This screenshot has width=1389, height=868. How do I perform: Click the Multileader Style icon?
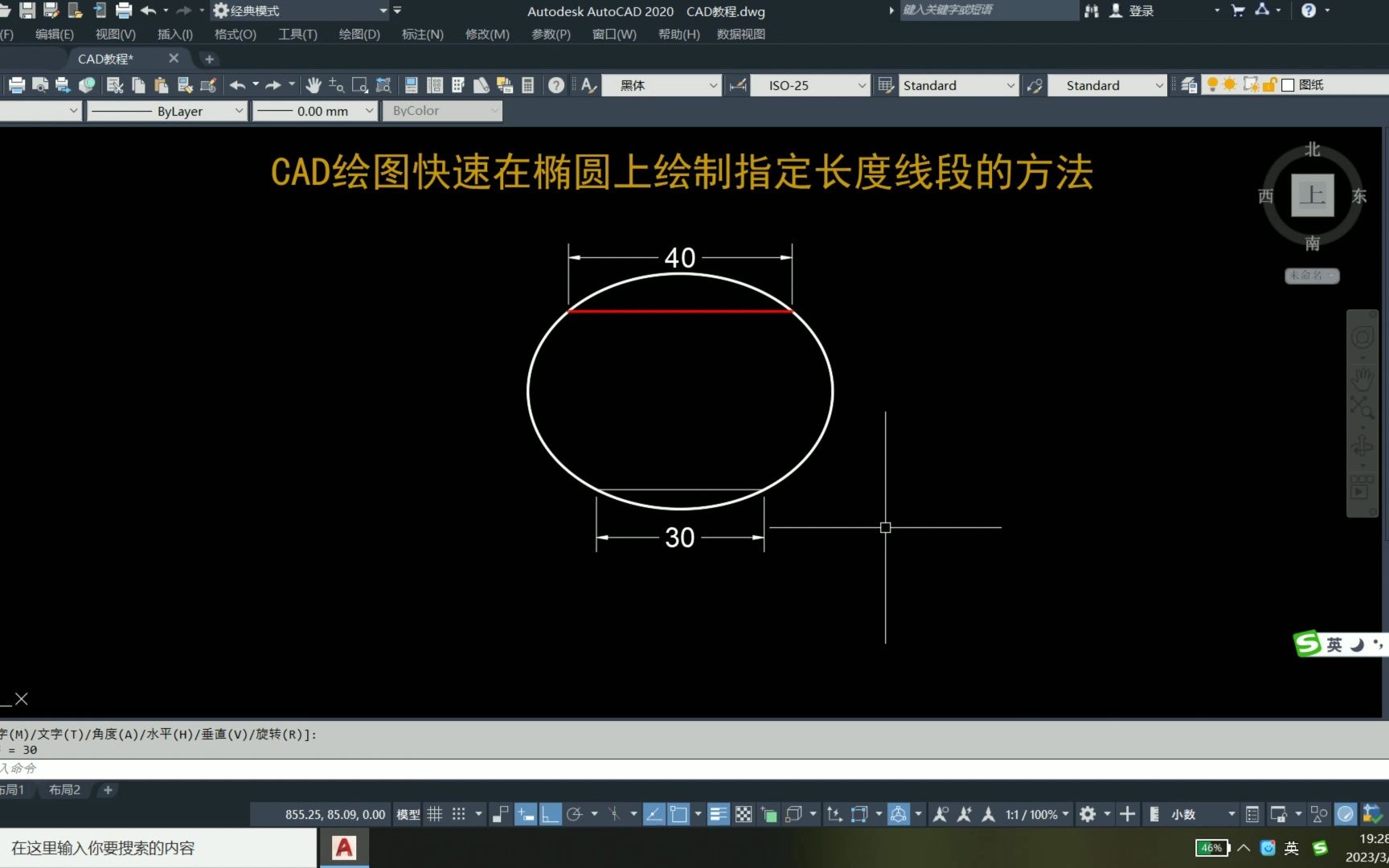(1035, 85)
